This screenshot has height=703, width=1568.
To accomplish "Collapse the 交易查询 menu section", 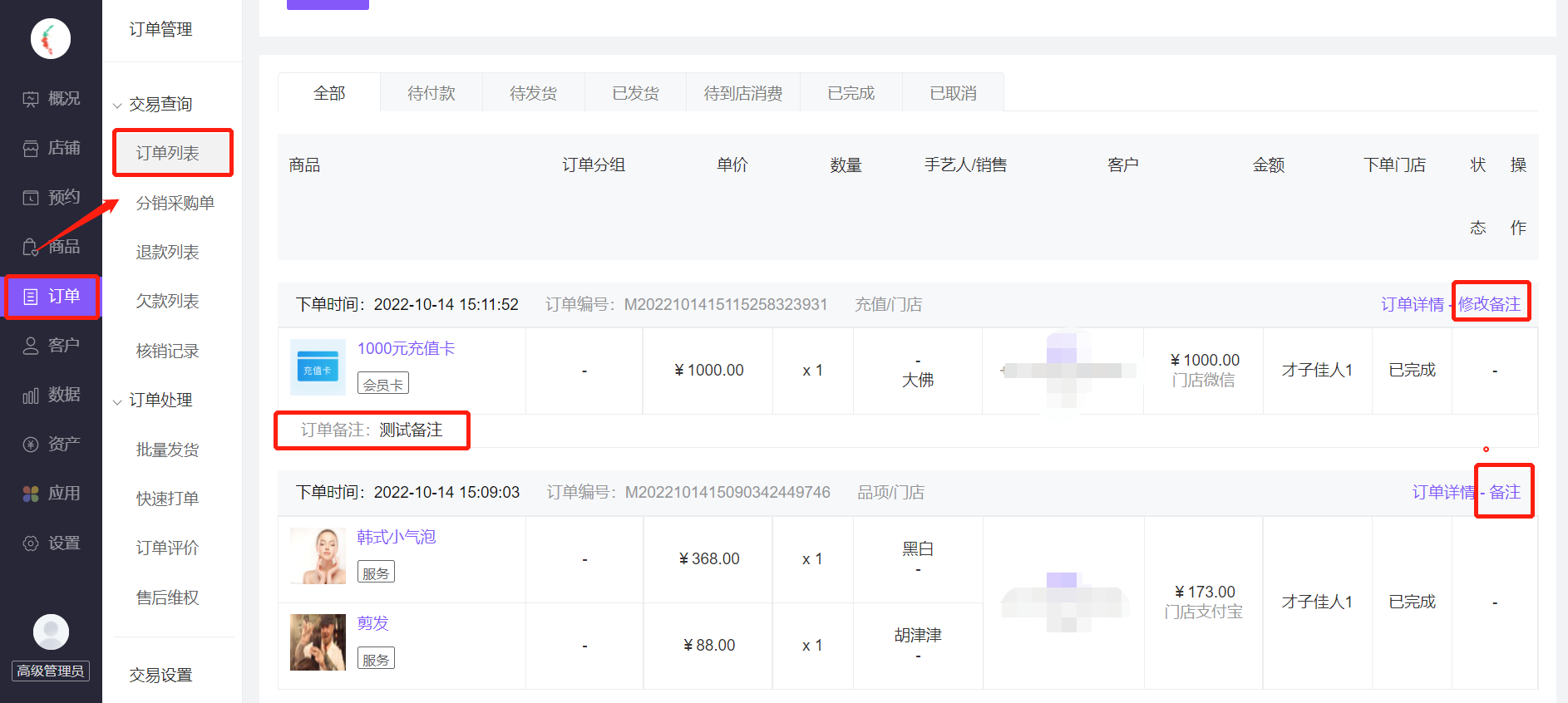I will click(x=117, y=106).
